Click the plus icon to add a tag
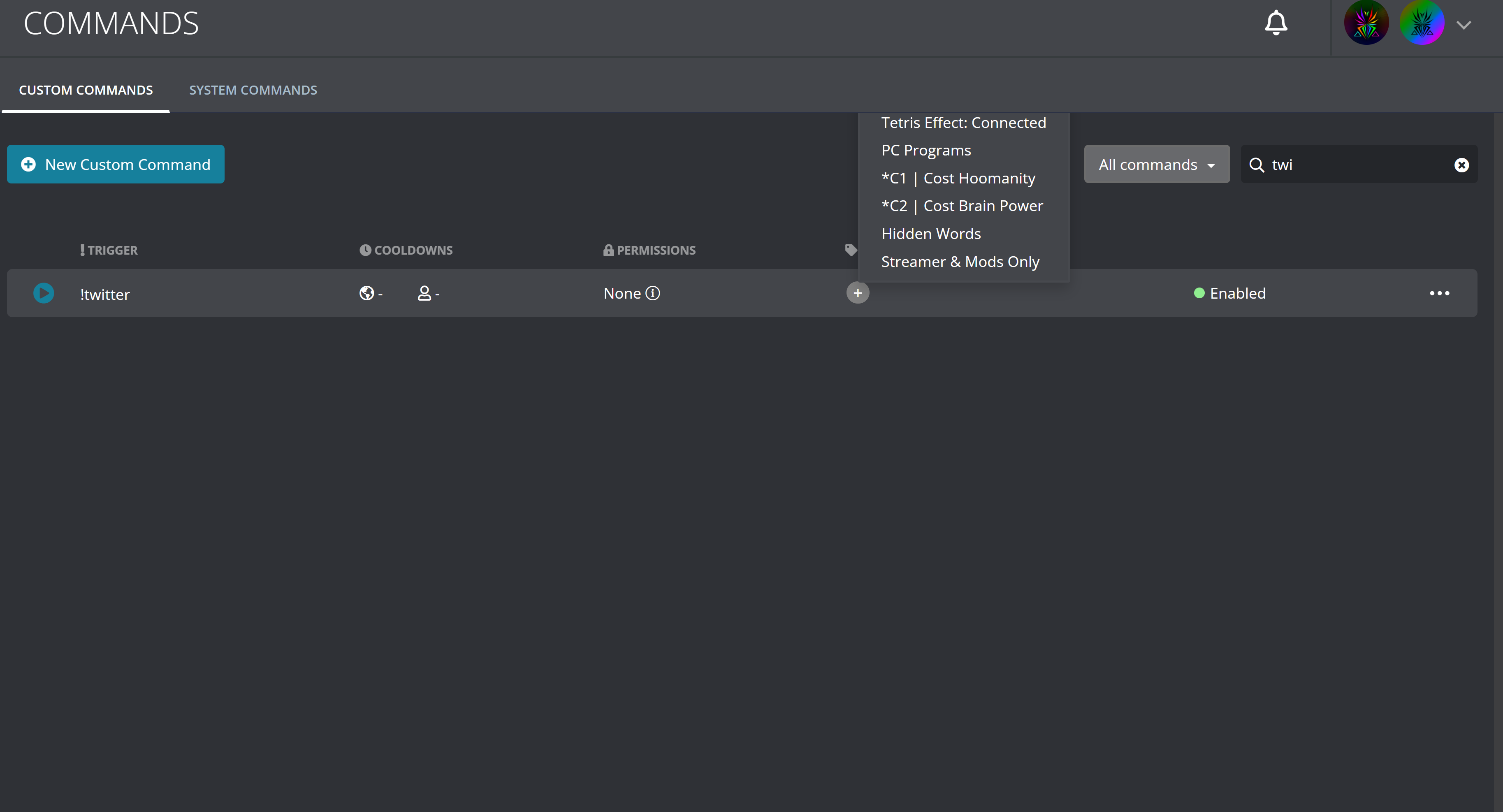This screenshot has width=1503, height=812. pyautogui.click(x=857, y=293)
